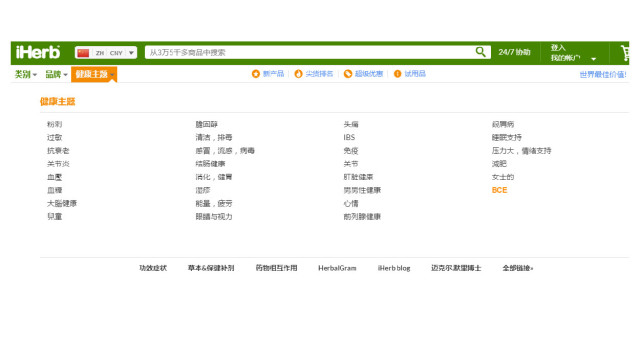Select the 头痛 headache topic

351,124
